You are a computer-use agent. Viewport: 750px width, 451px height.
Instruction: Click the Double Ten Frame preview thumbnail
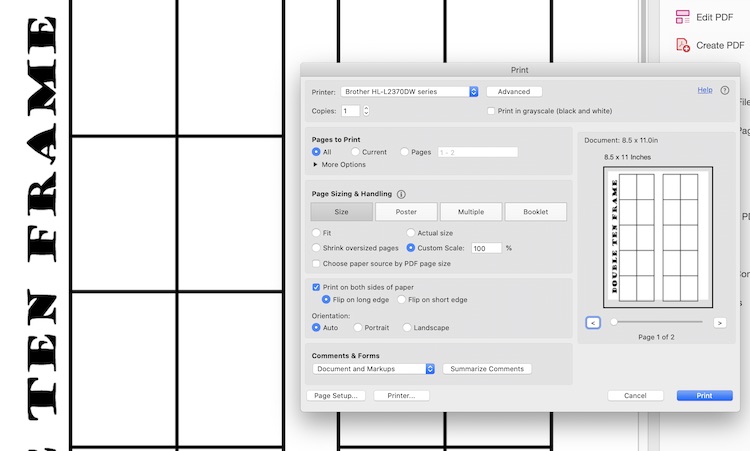(658, 237)
